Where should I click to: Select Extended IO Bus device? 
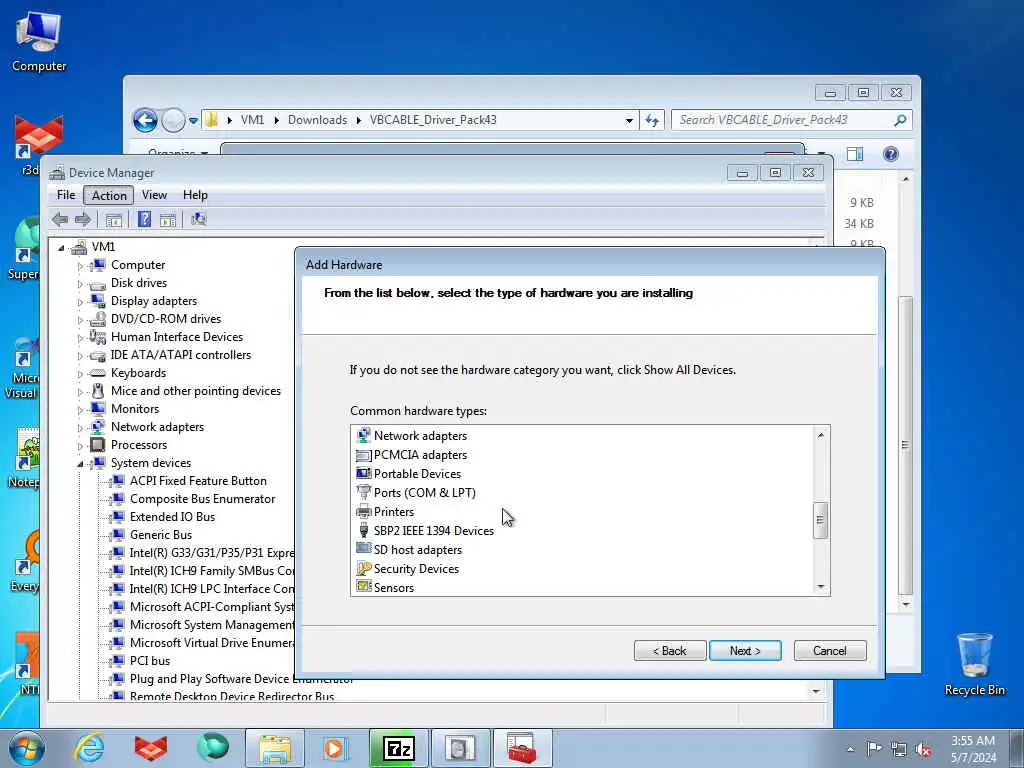pos(172,517)
